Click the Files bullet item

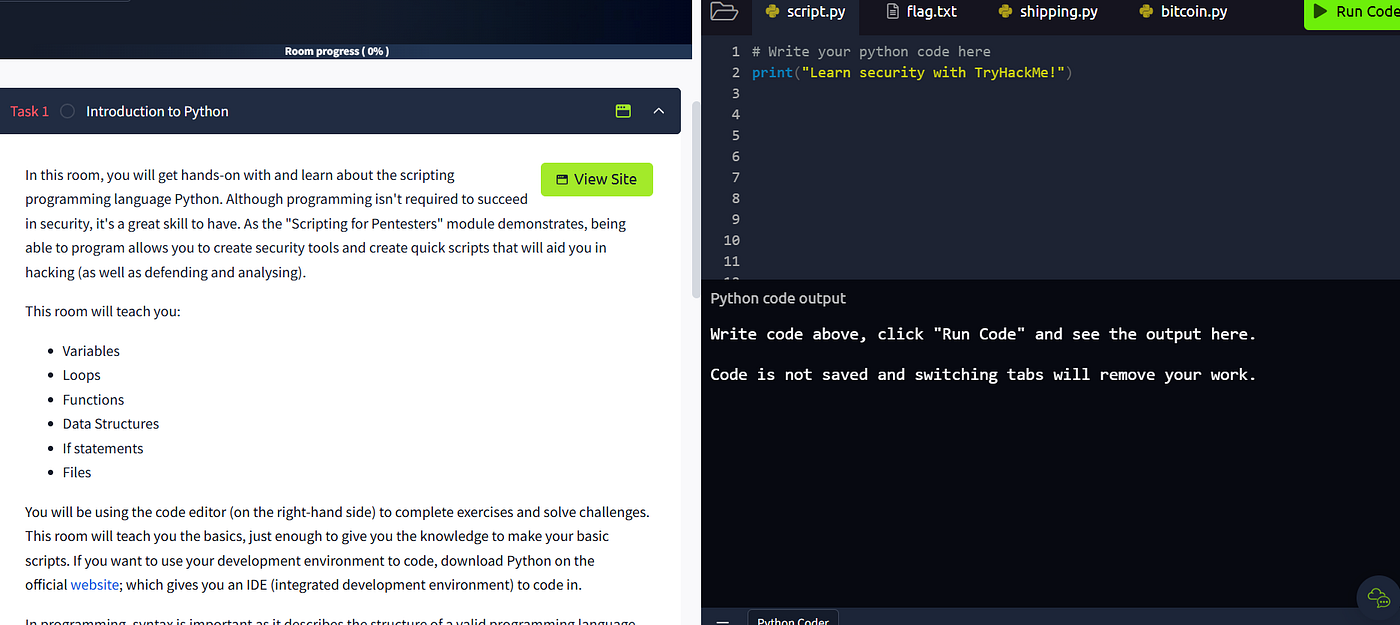[77, 472]
